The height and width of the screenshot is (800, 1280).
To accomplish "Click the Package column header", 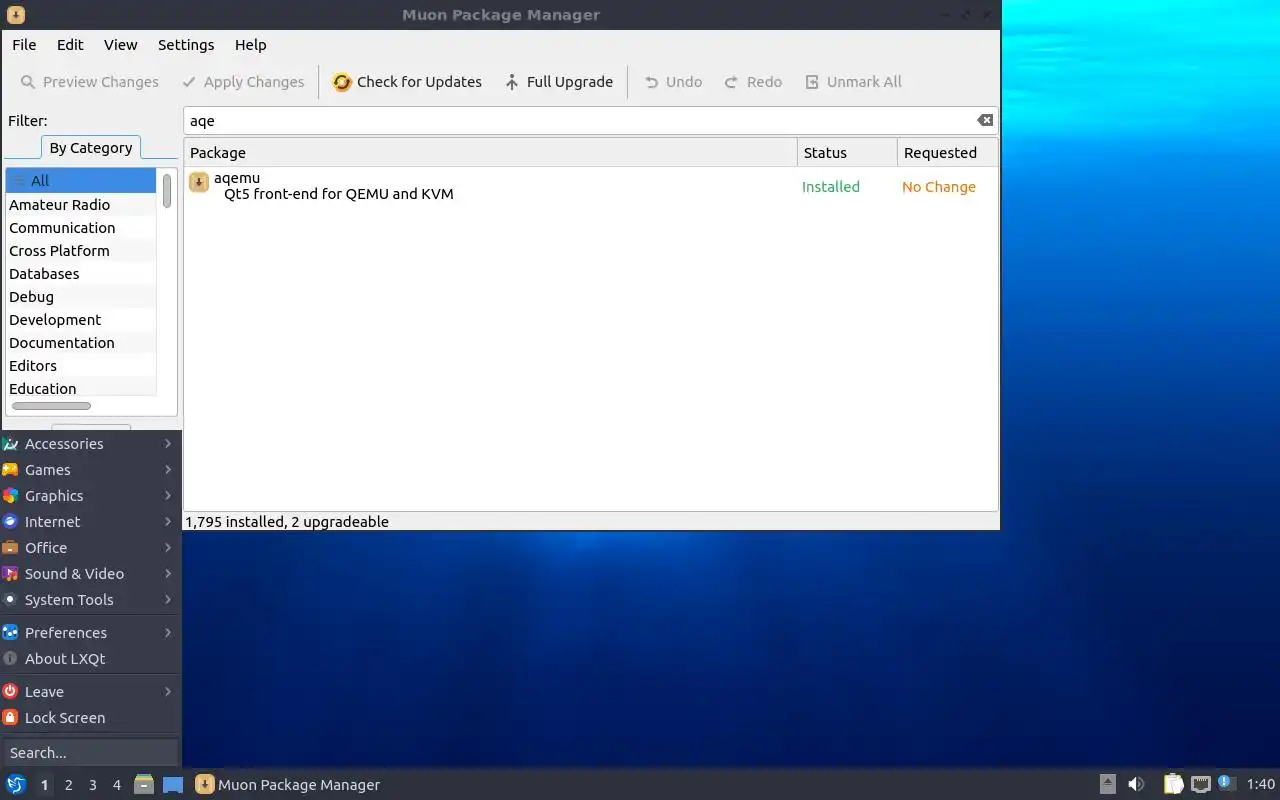I will (490, 153).
